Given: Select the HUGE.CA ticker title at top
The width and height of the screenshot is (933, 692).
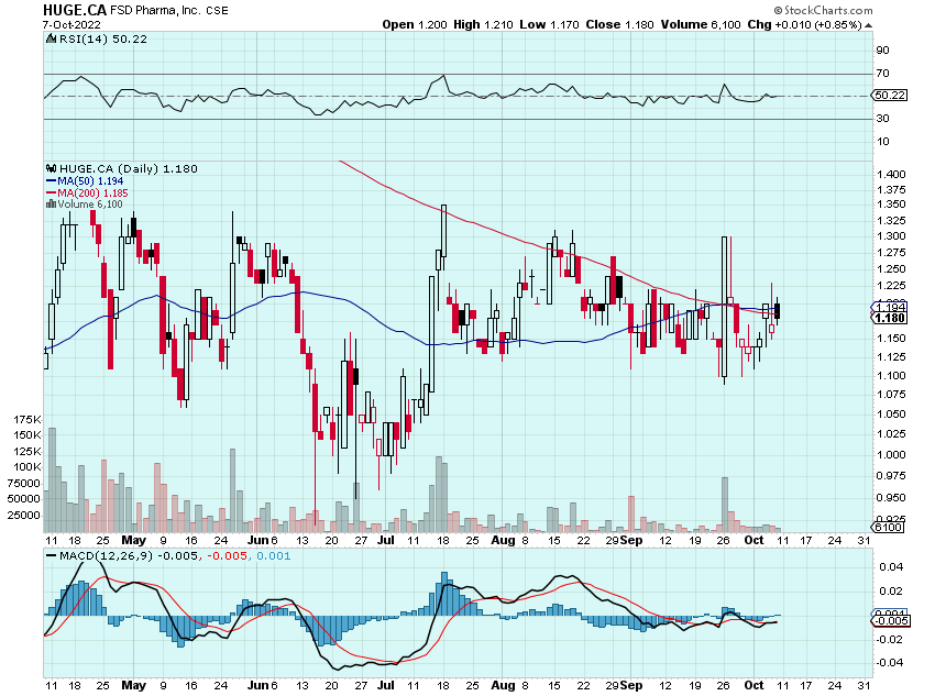Looking at the screenshot, I should [x=75, y=10].
